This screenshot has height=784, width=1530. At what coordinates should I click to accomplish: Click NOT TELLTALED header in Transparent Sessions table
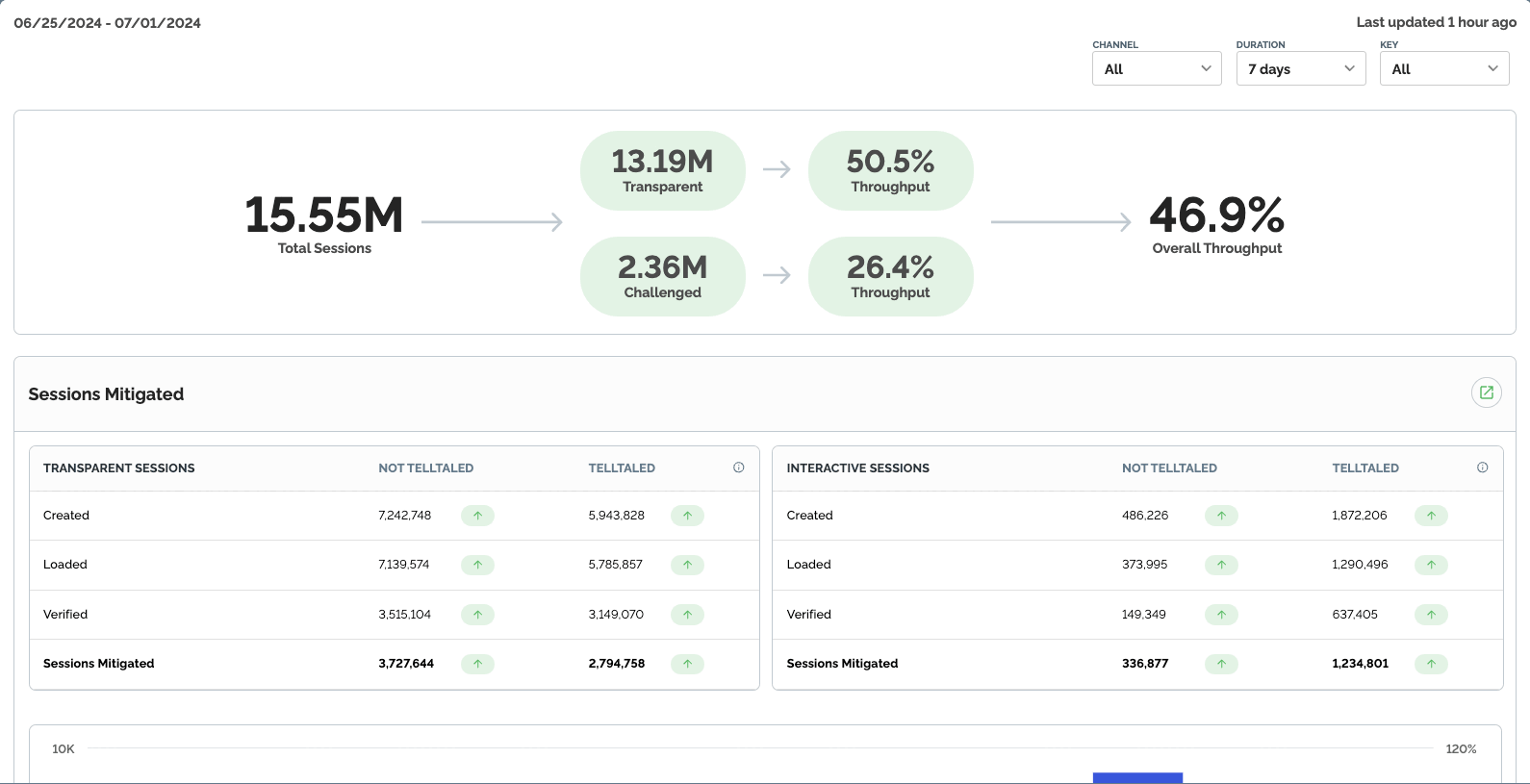426,468
